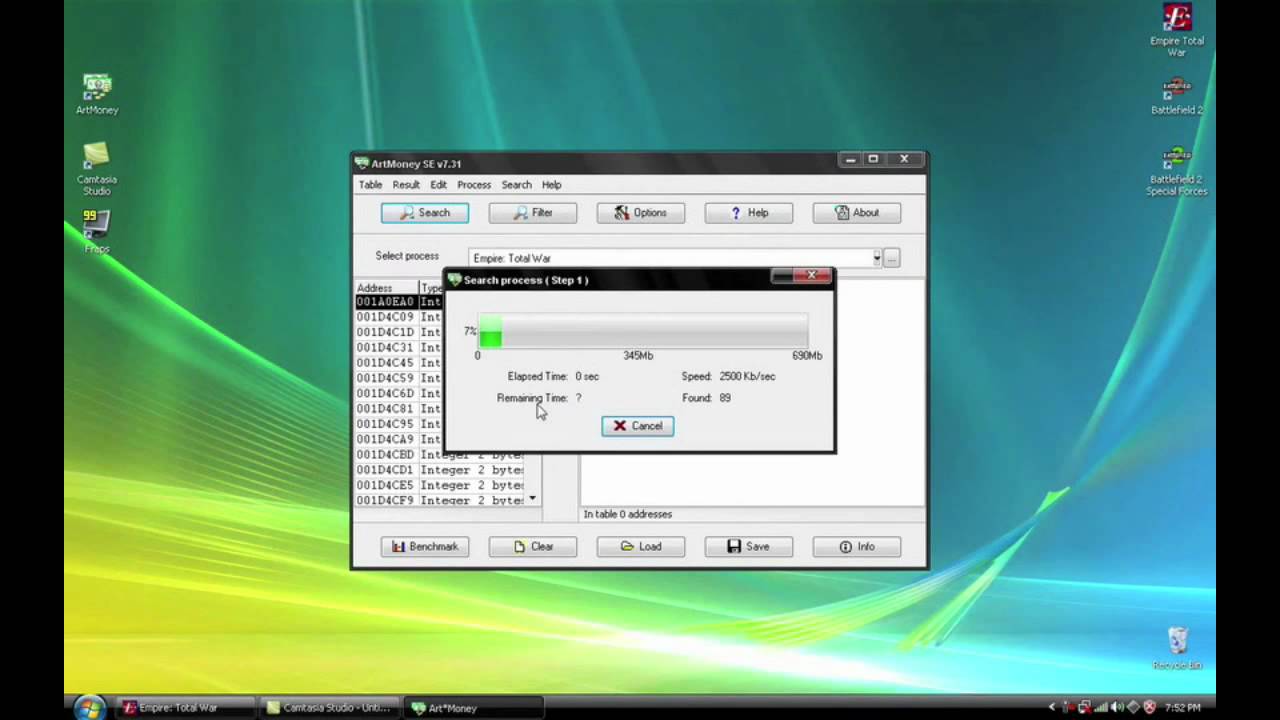1280x720 pixels.
Task: Click the Search process dialog title icon
Action: click(x=455, y=280)
